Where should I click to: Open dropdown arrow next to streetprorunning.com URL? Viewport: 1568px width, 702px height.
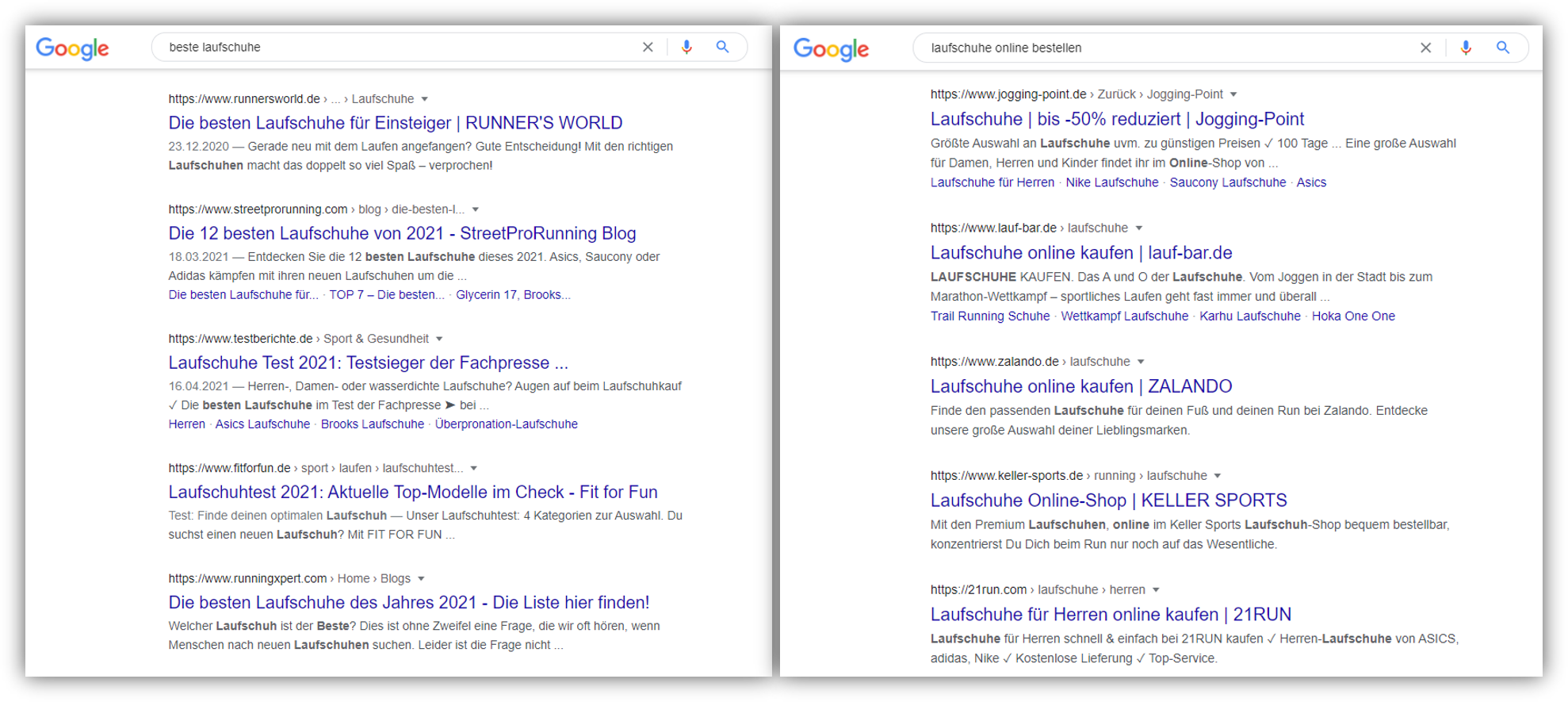[476, 209]
